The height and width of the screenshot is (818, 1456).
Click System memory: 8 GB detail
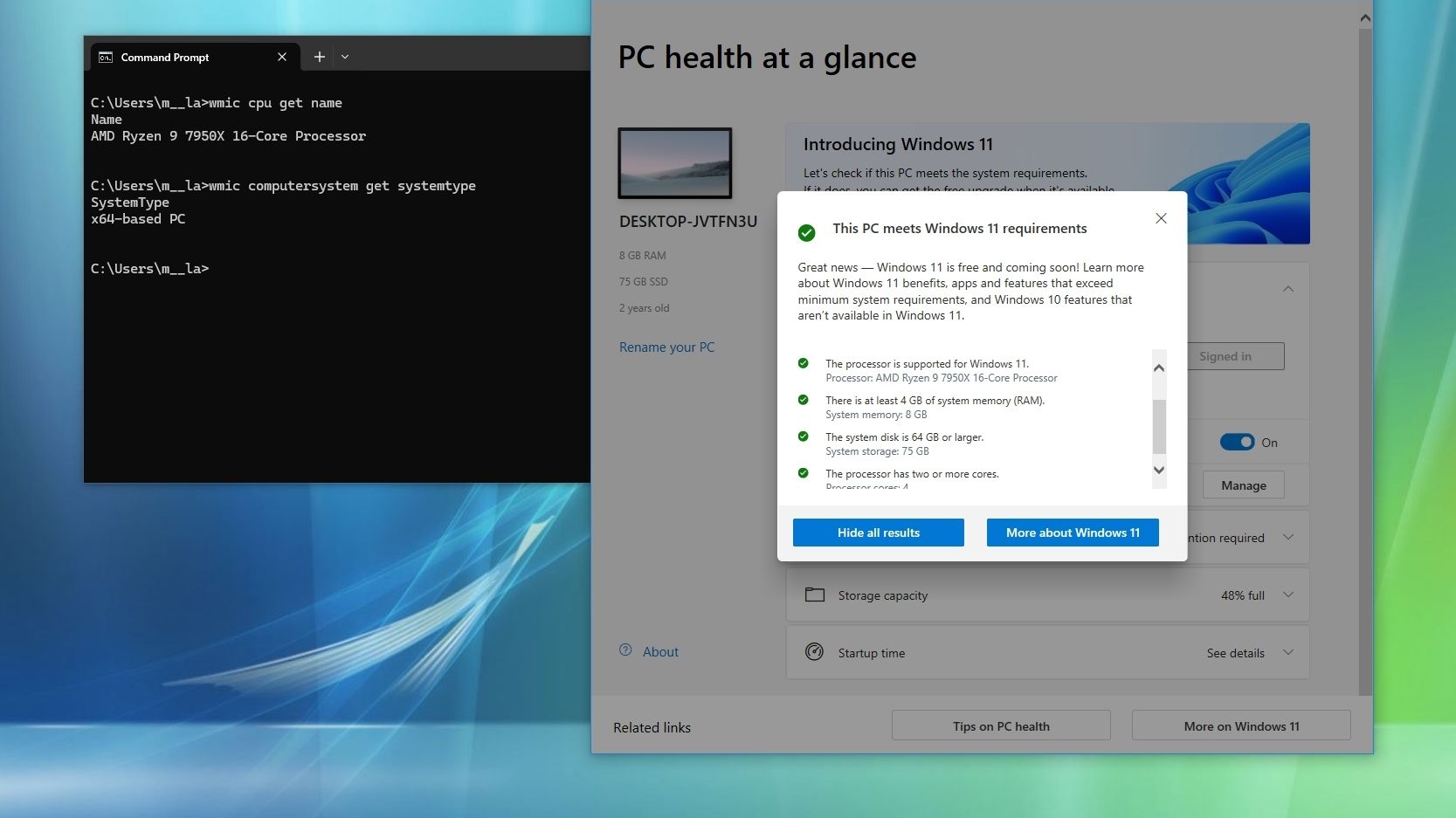pos(876,415)
